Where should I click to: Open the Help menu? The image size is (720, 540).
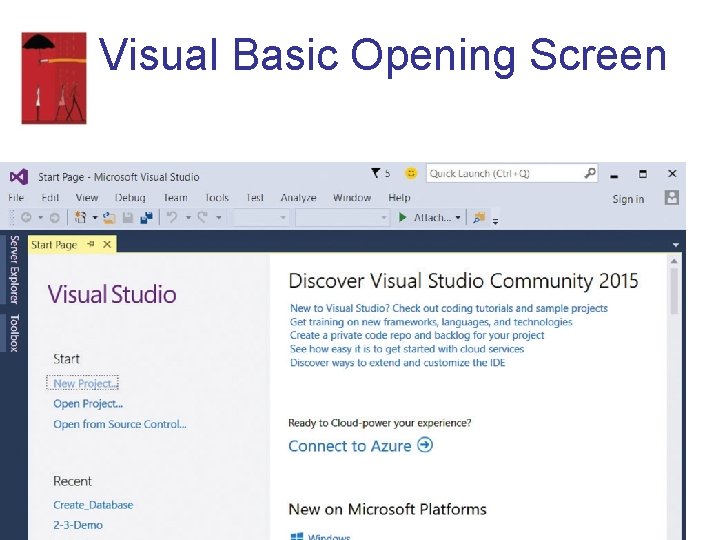(399, 197)
